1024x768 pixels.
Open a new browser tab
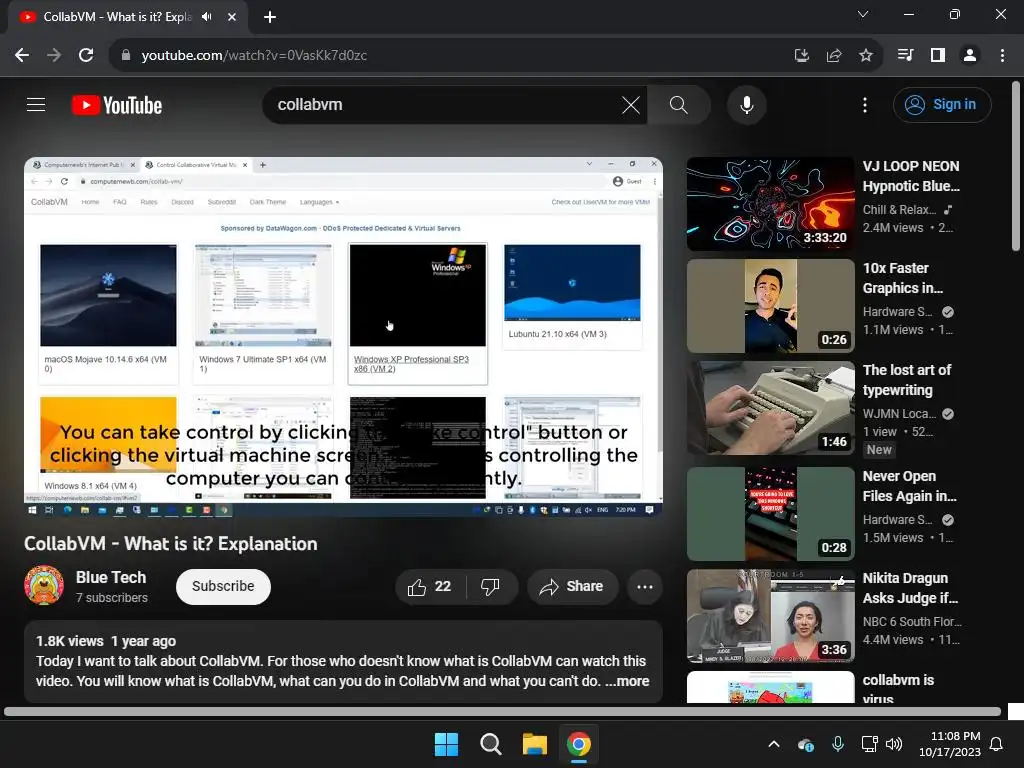[270, 17]
